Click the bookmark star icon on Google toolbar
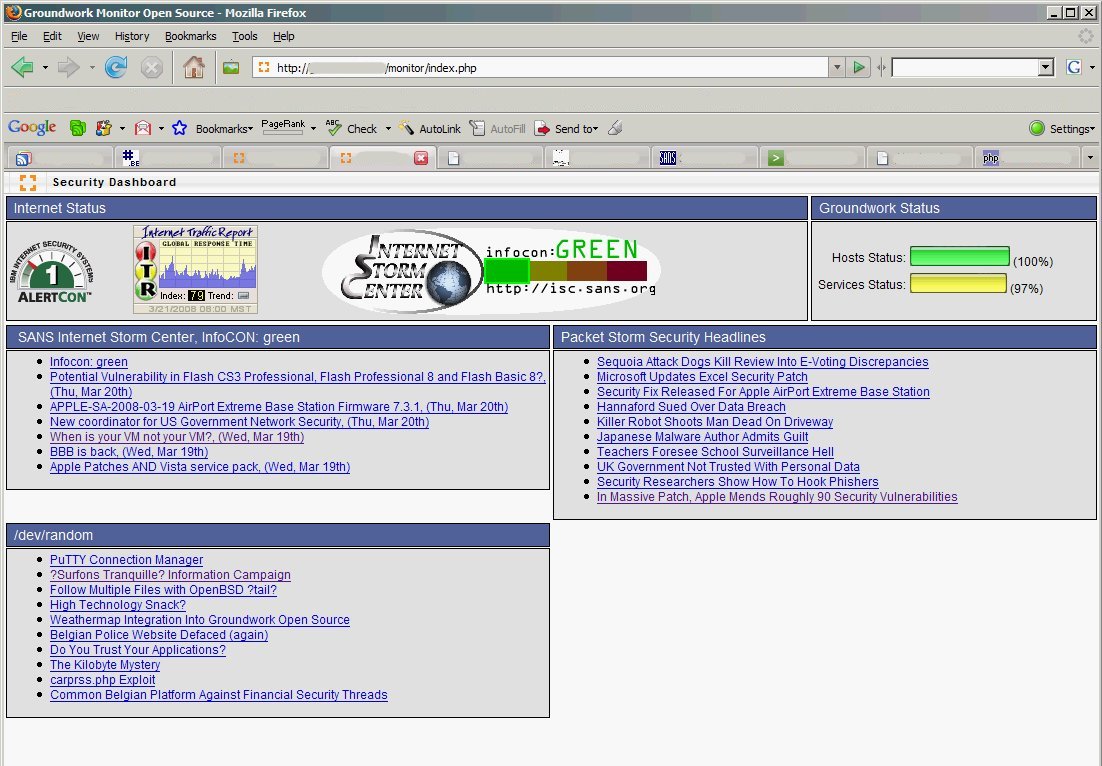This screenshot has height=766, width=1102. (179, 128)
